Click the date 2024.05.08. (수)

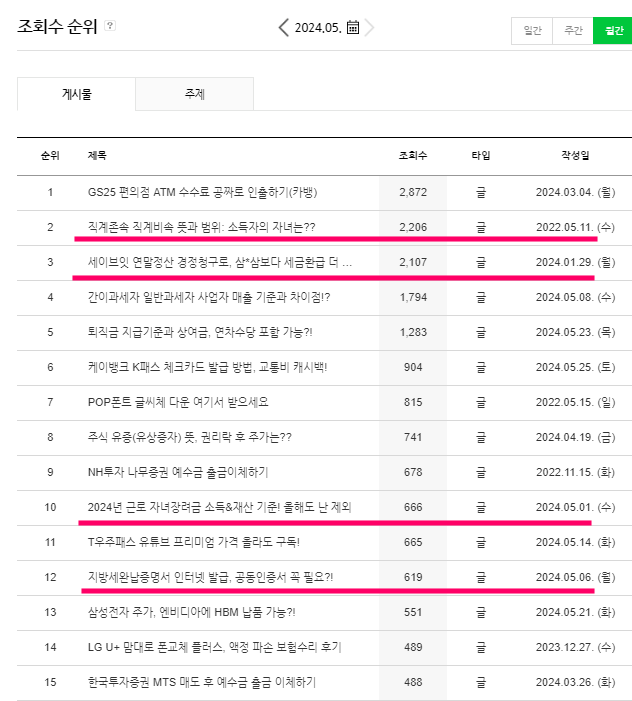coord(575,297)
